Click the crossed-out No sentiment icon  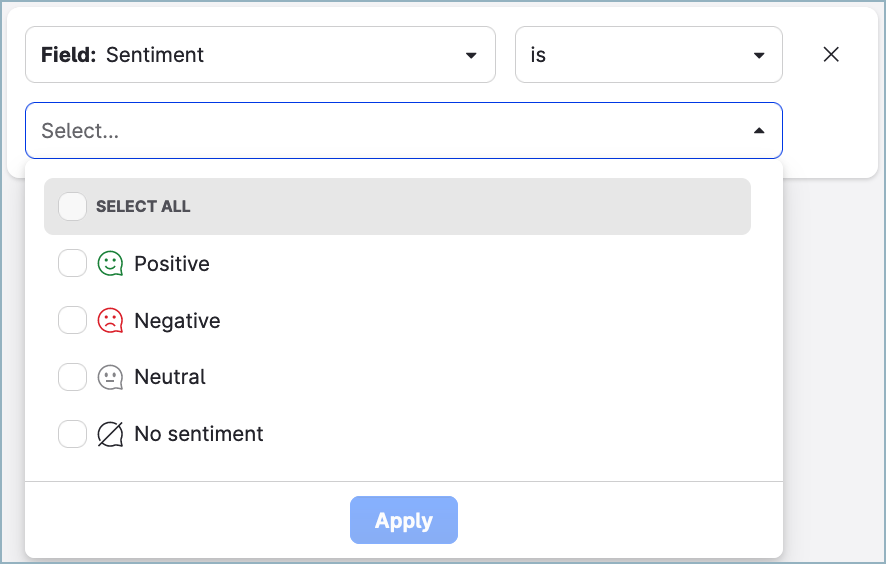point(110,434)
